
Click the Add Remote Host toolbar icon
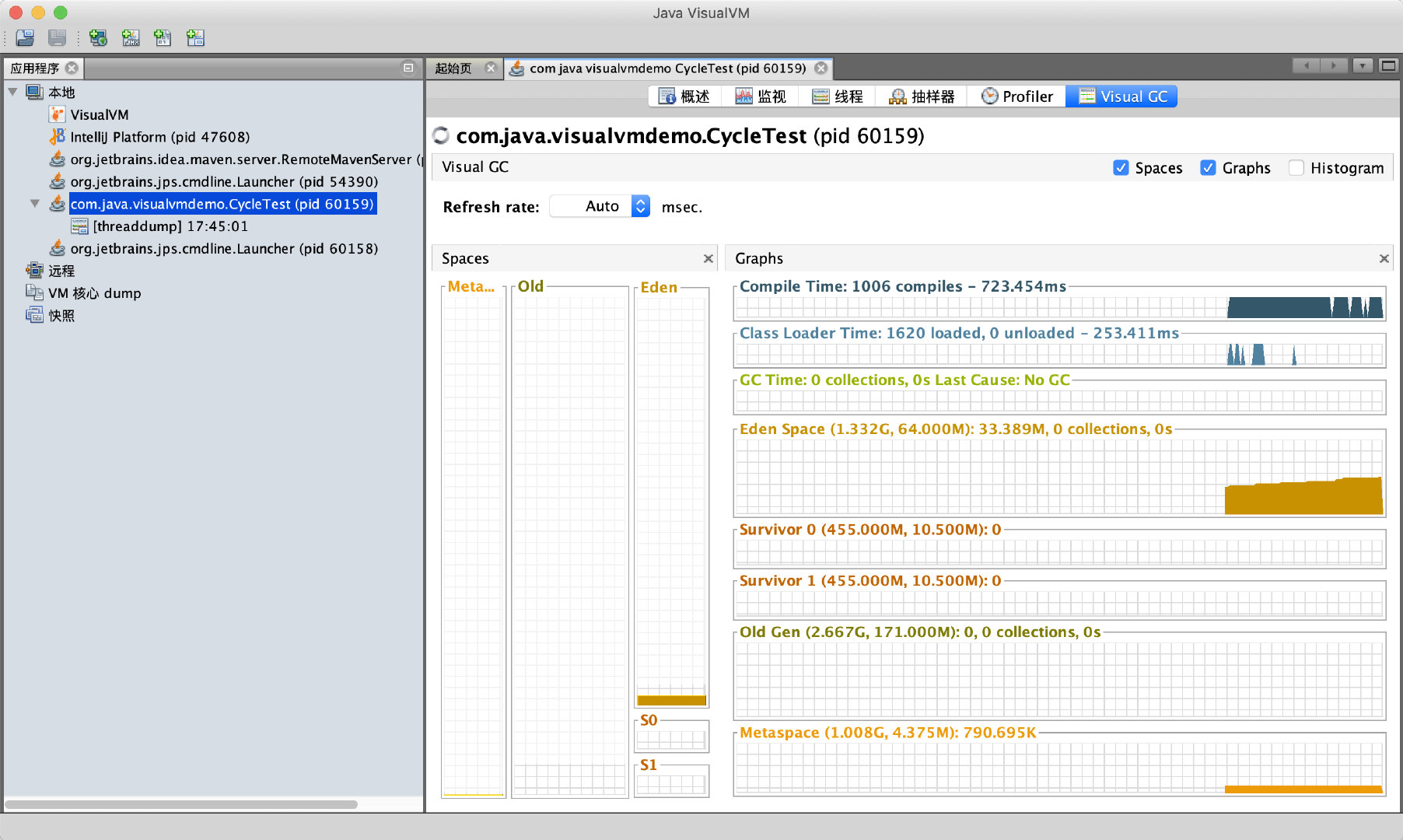(98, 37)
